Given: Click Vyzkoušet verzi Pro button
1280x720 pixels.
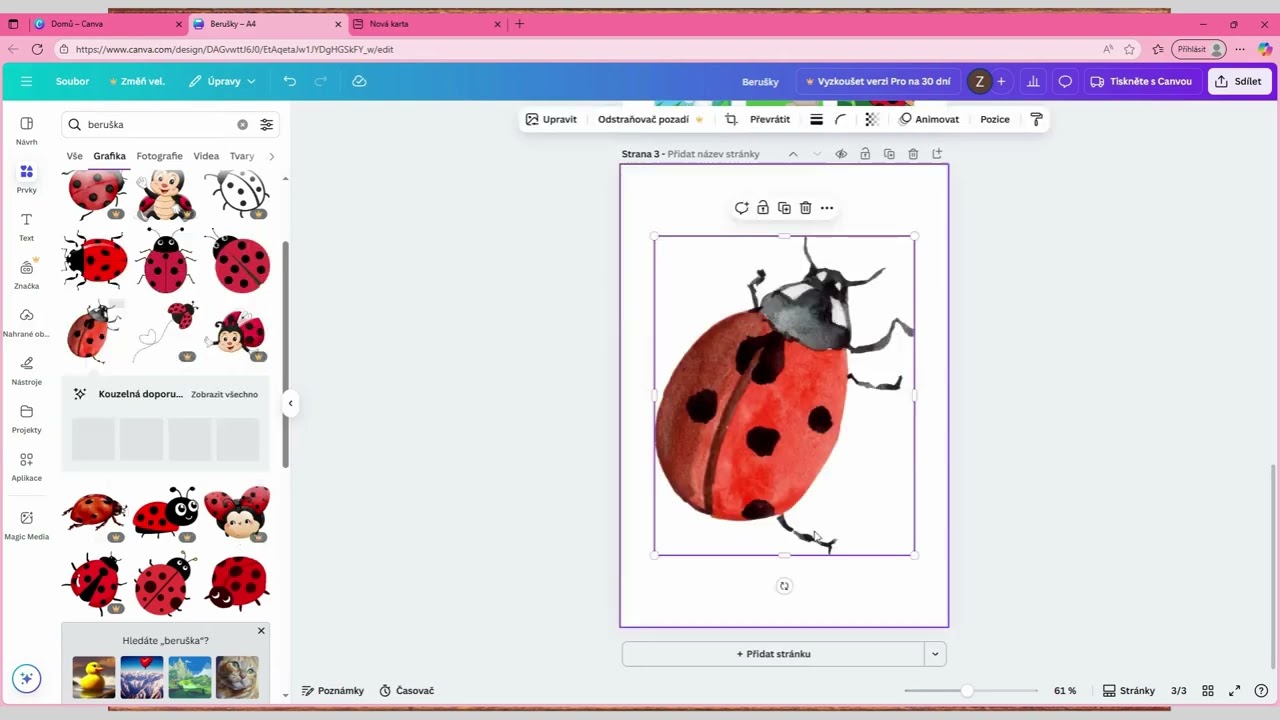Looking at the screenshot, I should (x=878, y=81).
